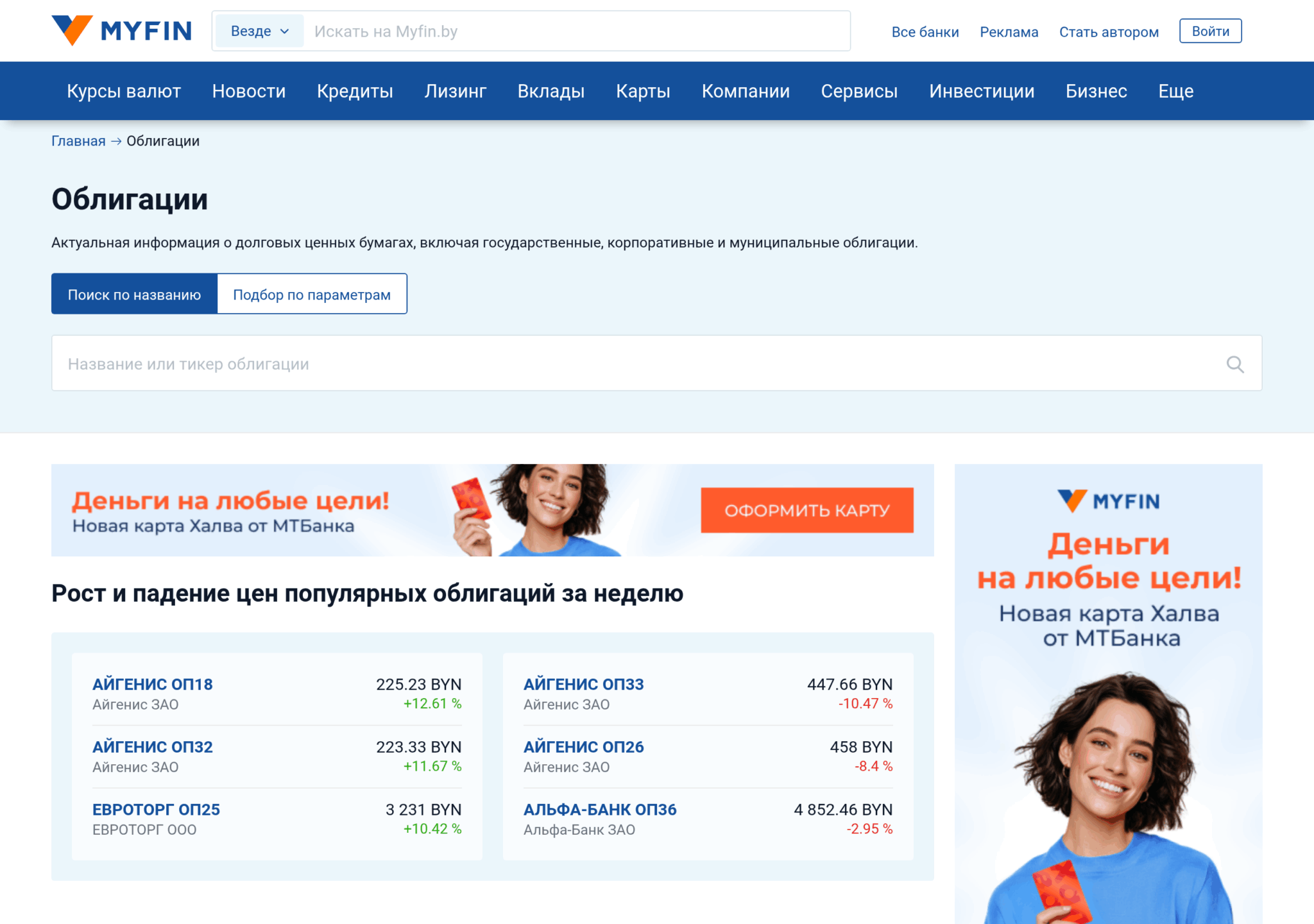Expand the Еще navigation menu
The image size is (1314, 924).
coord(1175,91)
